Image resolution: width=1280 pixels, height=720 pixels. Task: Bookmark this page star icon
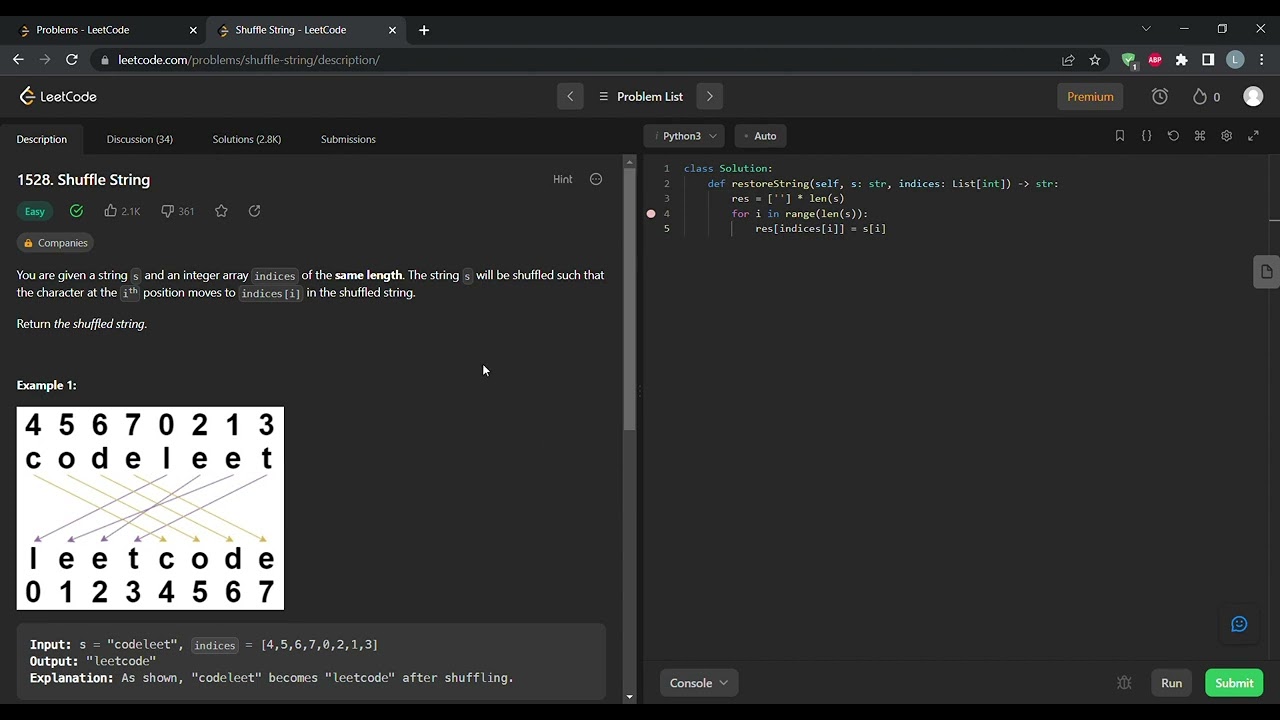pyautogui.click(x=1095, y=60)
